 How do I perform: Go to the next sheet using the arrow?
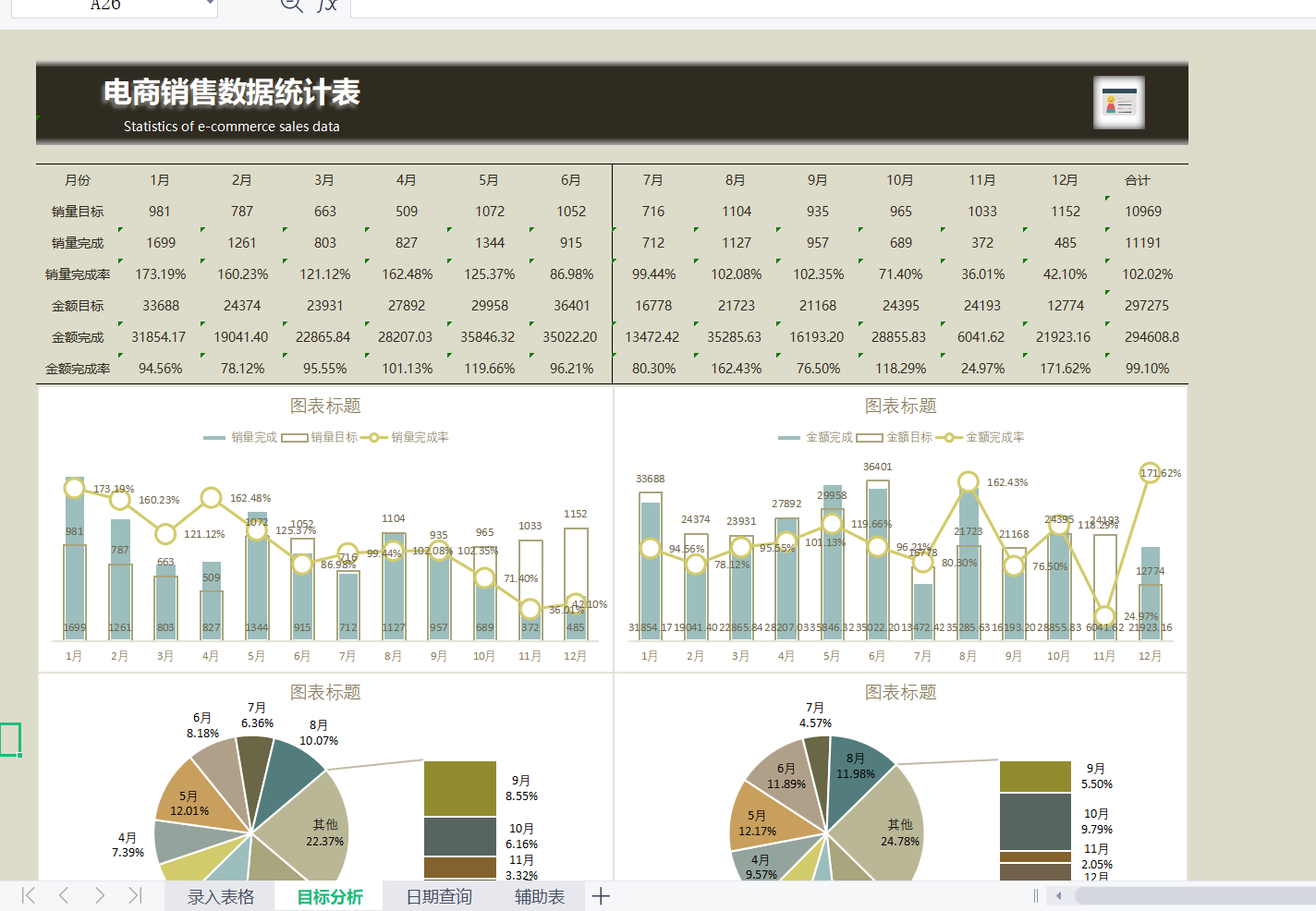[x=99, y=895]
